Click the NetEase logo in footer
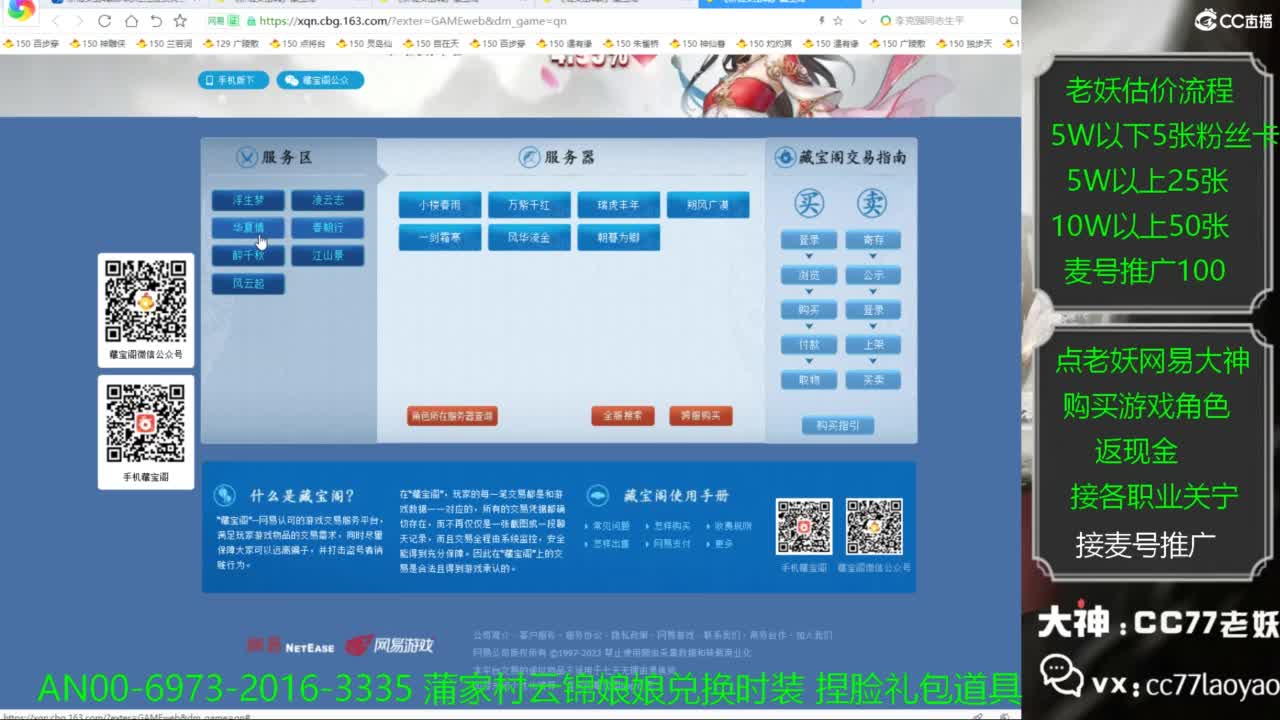The width and height of the screenshot is (1280, 720). [291, 646]
